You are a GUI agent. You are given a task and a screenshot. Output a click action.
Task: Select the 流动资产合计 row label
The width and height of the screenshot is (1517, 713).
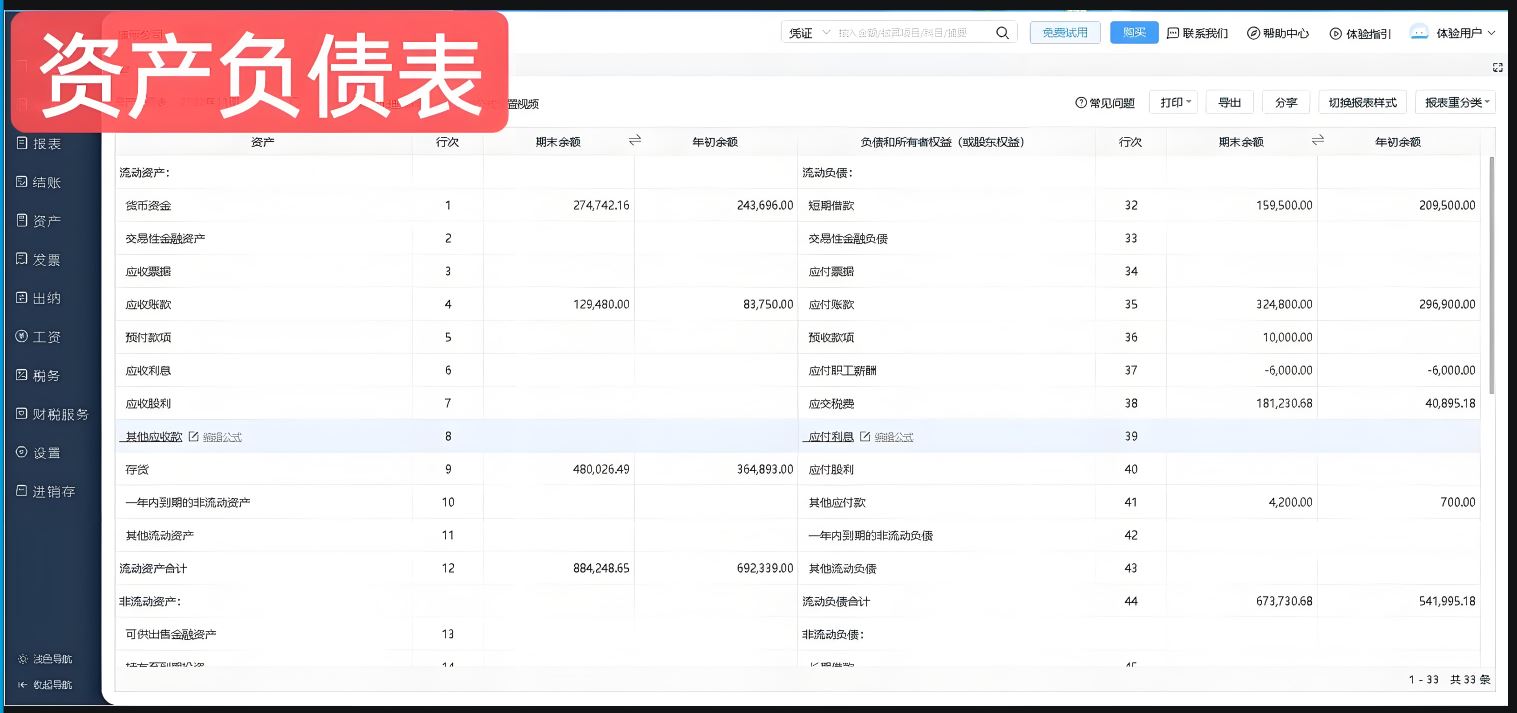pyautogui.click(x=153, y=569)
